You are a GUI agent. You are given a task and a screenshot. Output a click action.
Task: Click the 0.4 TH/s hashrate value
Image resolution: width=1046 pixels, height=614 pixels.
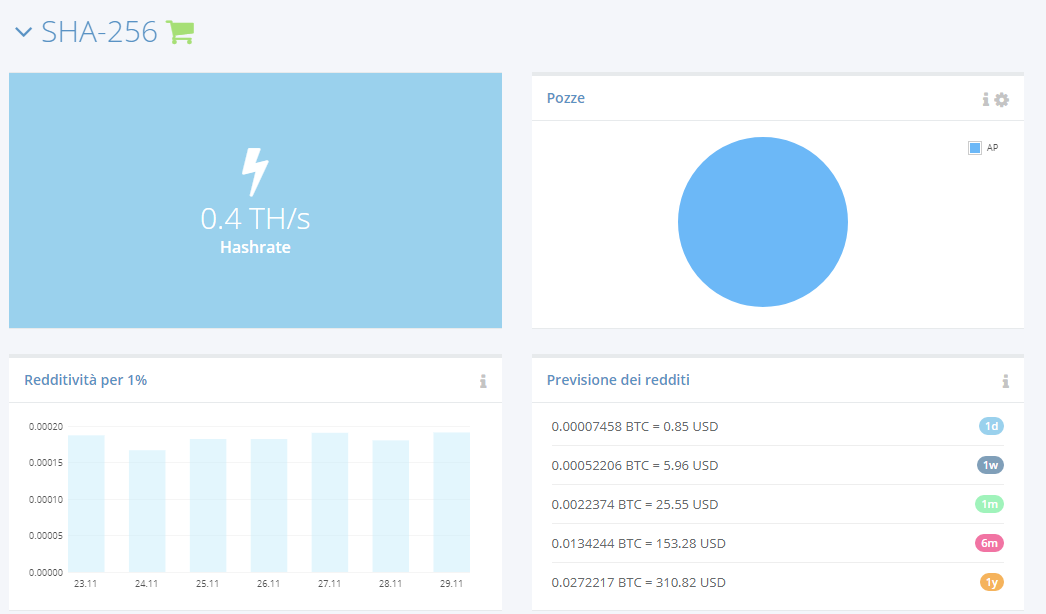pos(255,219)
